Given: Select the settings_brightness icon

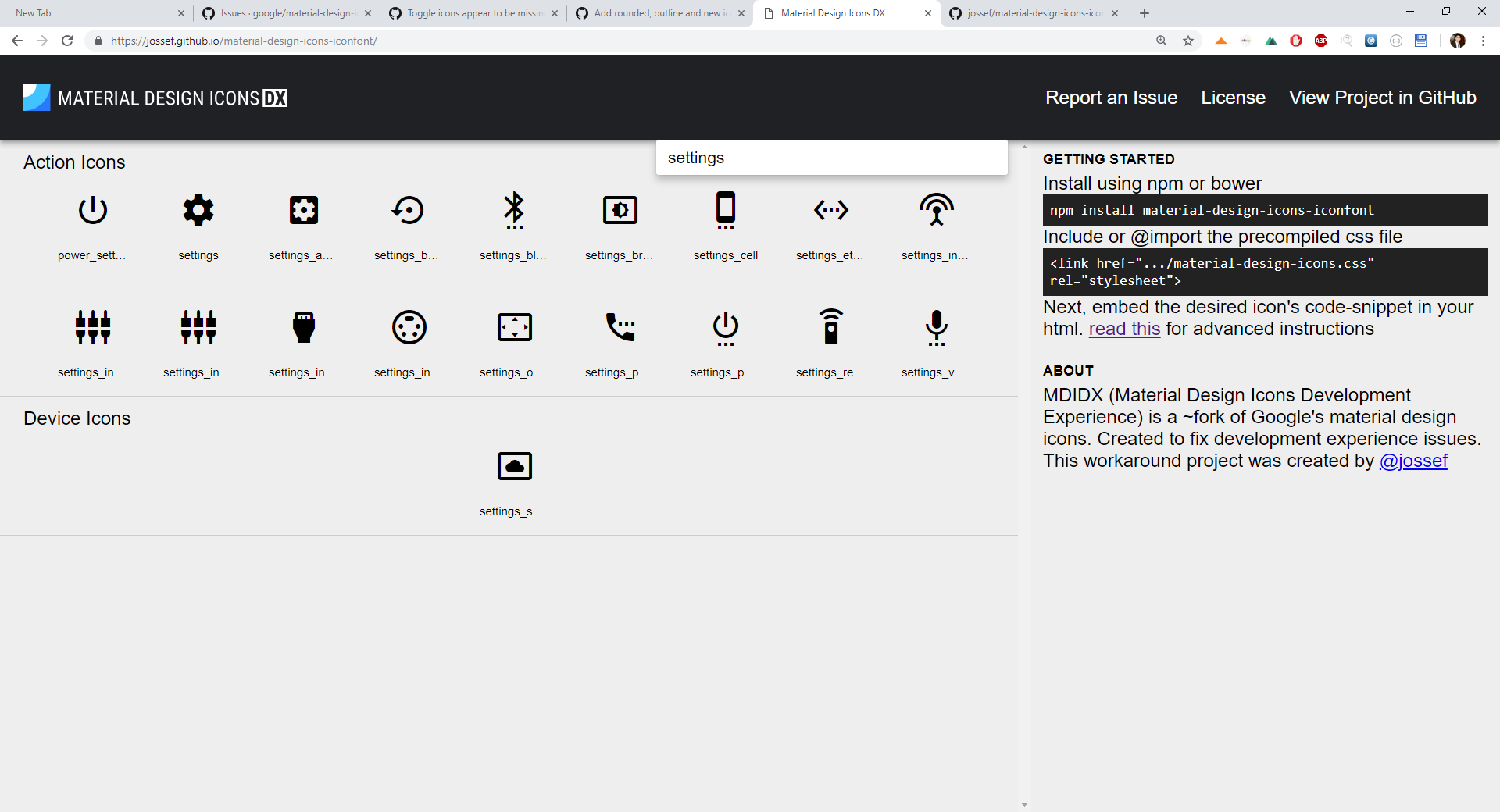Looking at the screenshot, I should coord(620,209).
